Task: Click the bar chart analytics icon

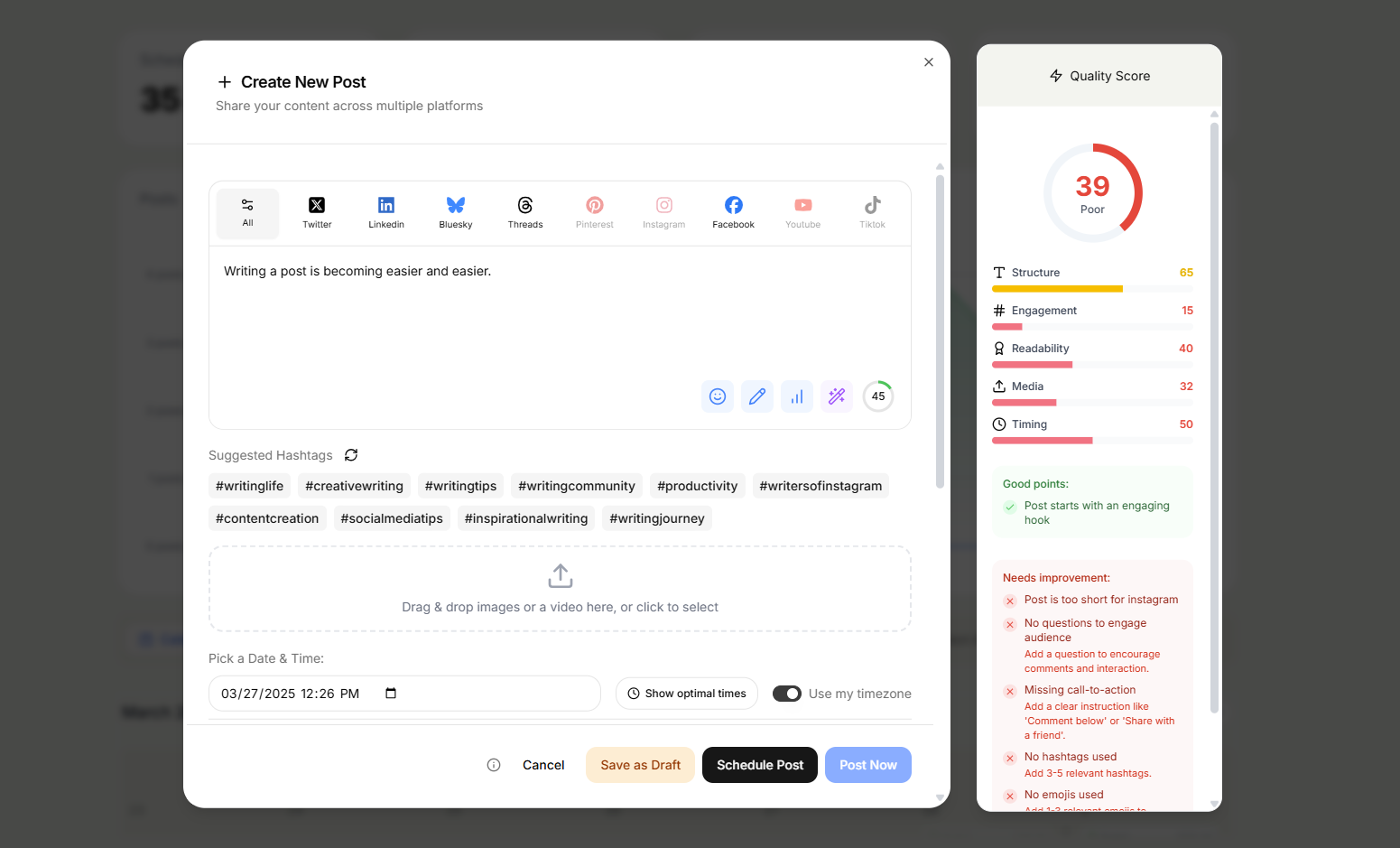Action: pyautogui.click(x=797, y=396)
